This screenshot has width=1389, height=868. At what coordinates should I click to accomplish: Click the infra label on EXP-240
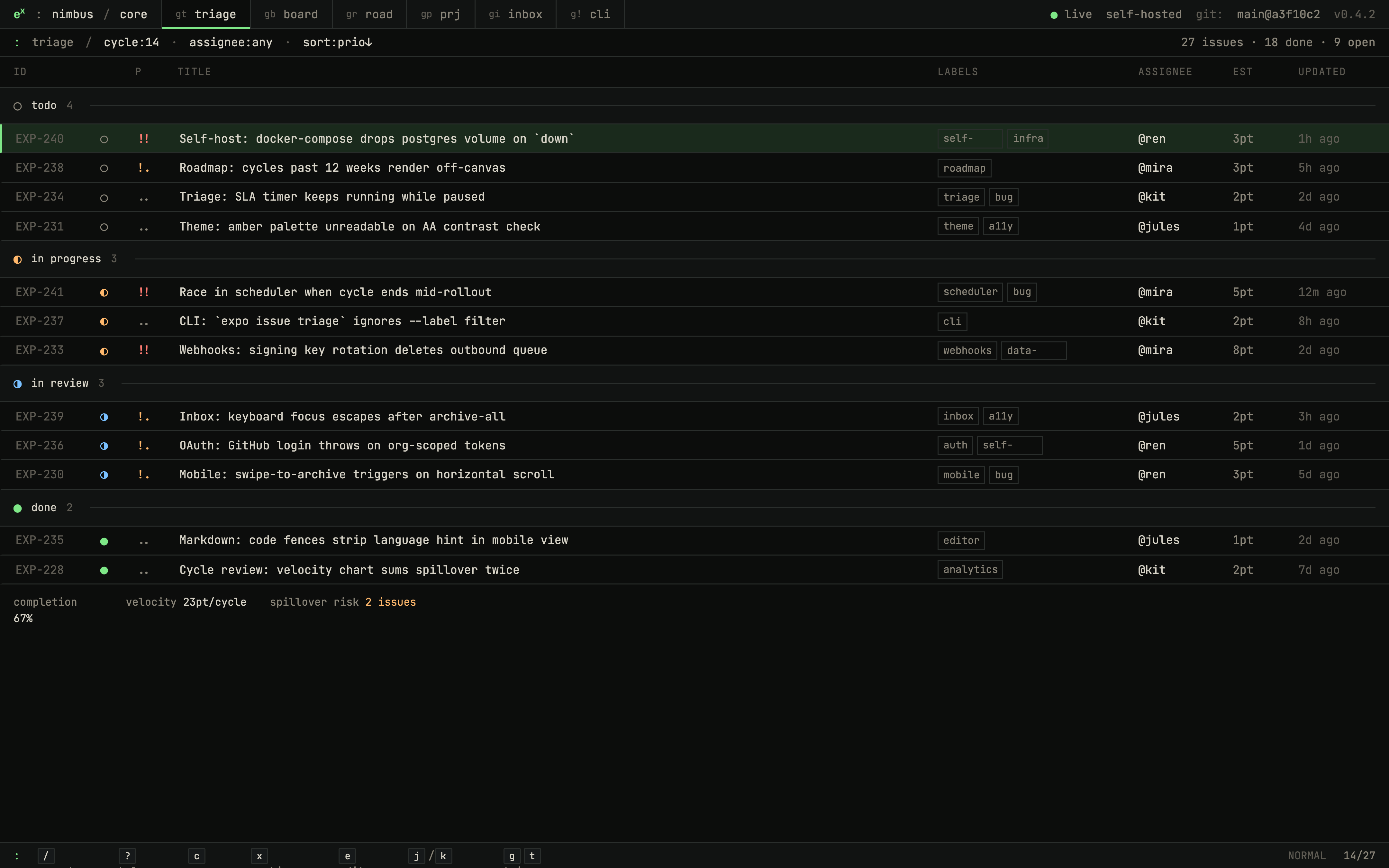(x=1027, y=138)
